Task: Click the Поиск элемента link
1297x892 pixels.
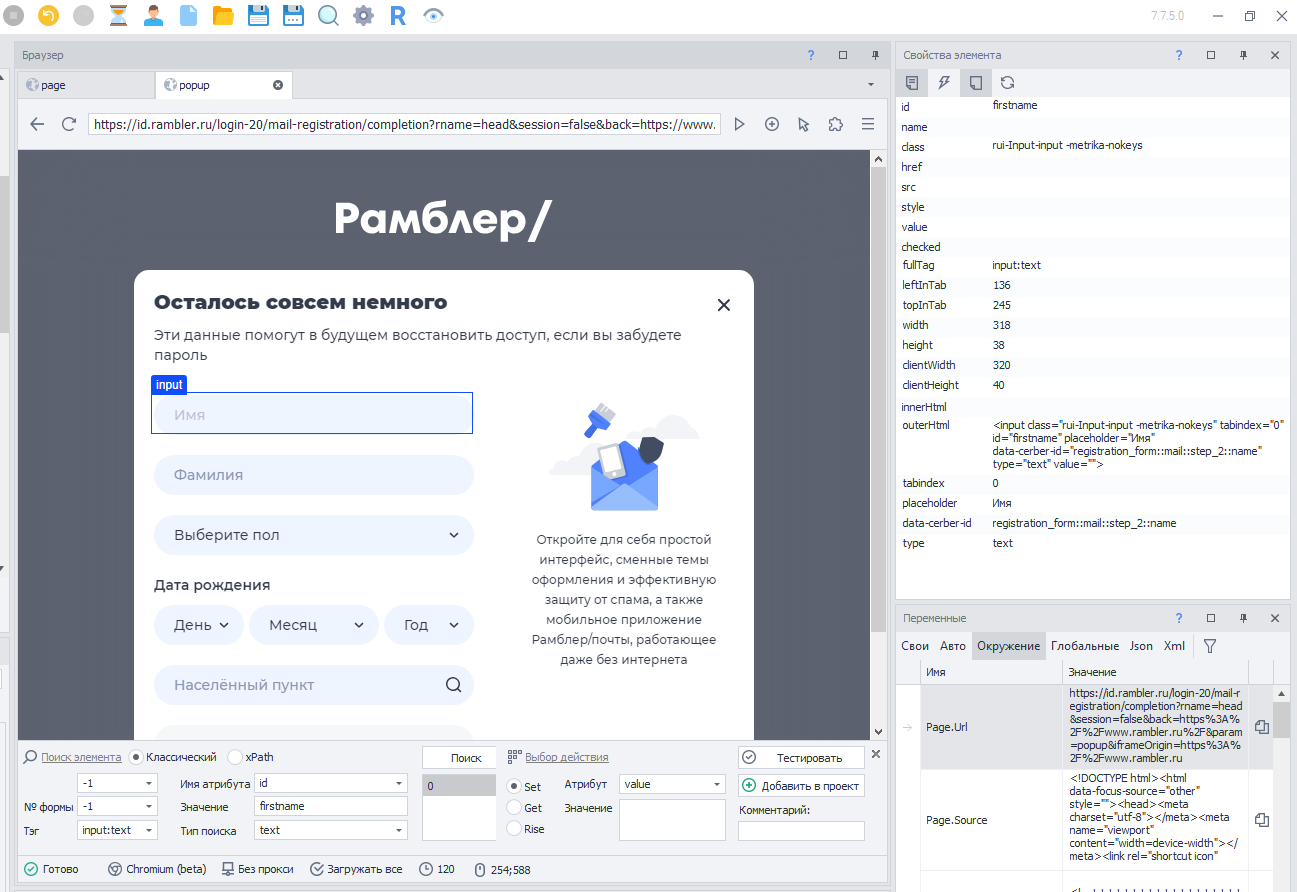Action: pyautogui.click(x=81, y=757)
